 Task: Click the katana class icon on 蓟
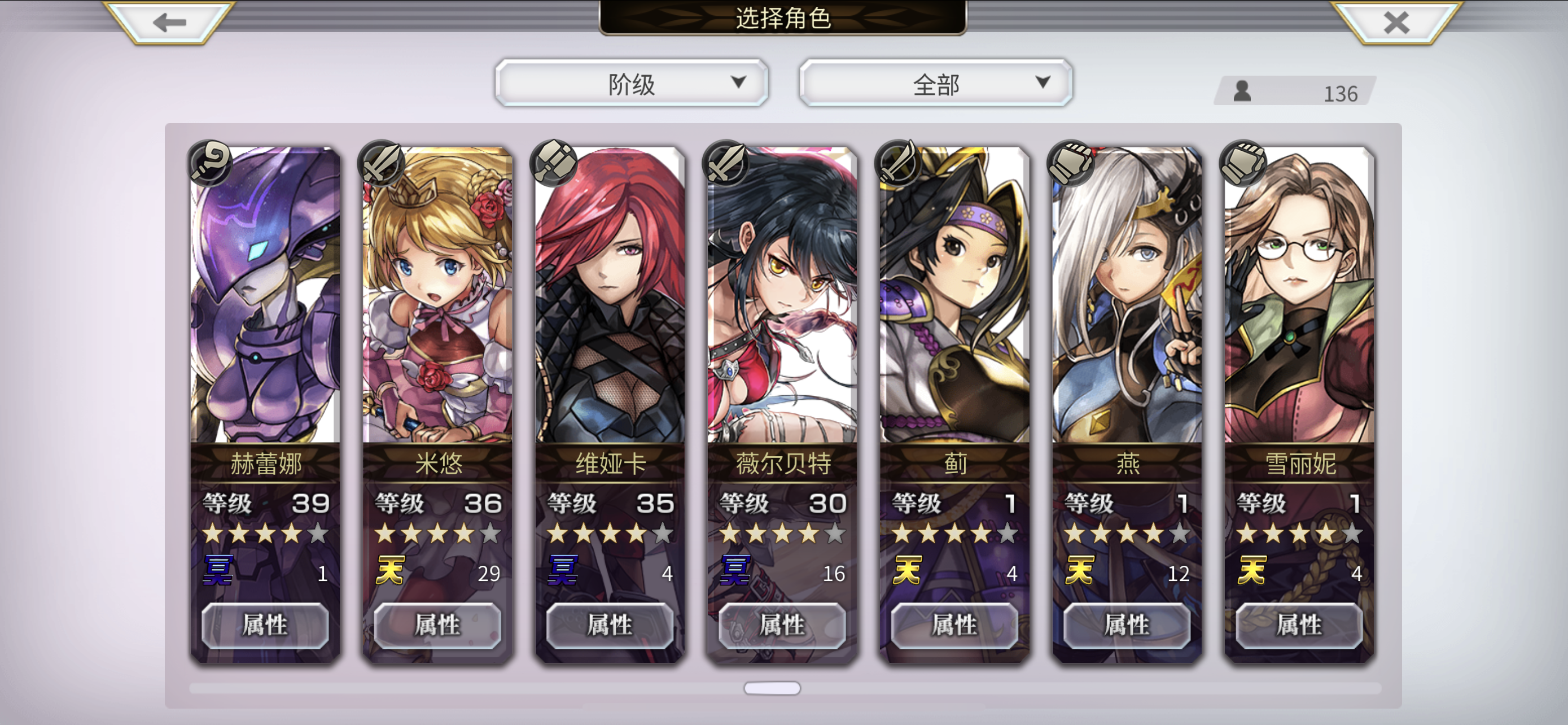click(x=899, y=163)
